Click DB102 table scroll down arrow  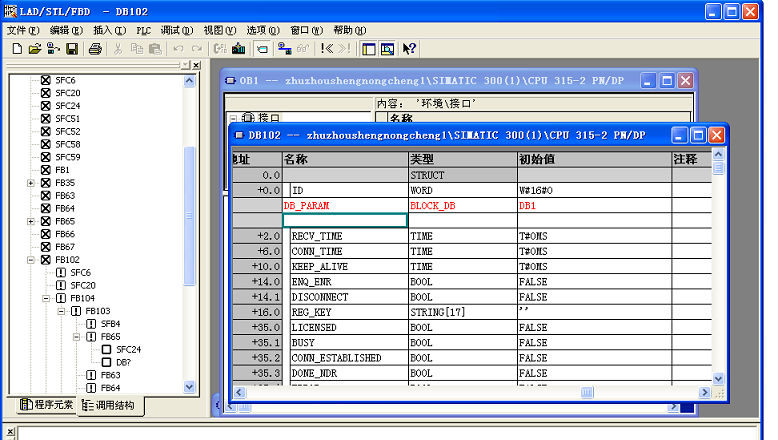coord(718,378)
